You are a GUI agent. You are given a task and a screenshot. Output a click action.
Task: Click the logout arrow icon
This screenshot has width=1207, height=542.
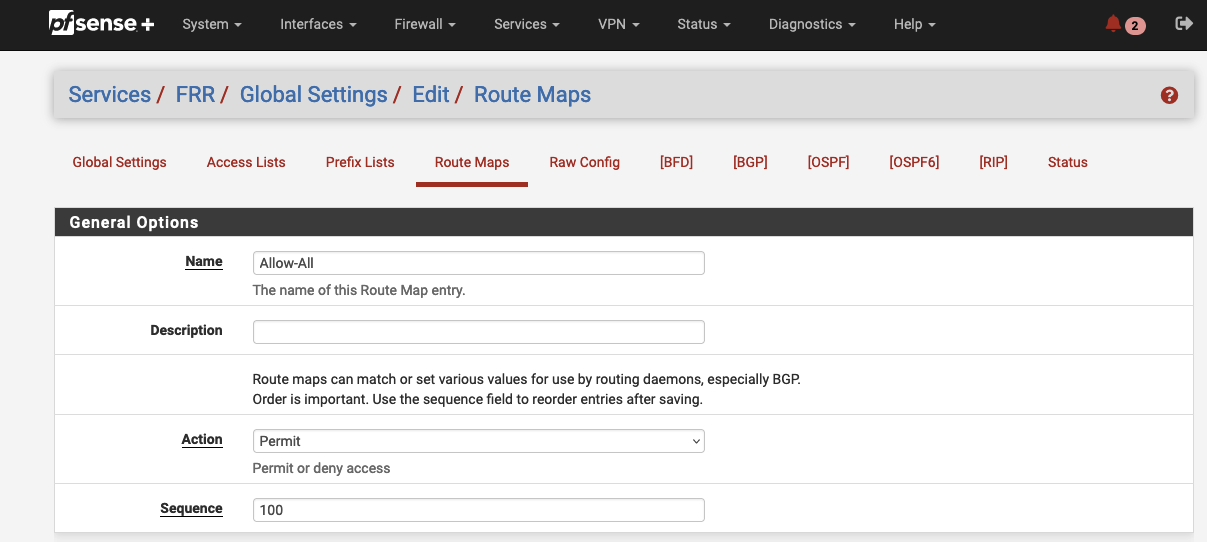(1184, 24)
